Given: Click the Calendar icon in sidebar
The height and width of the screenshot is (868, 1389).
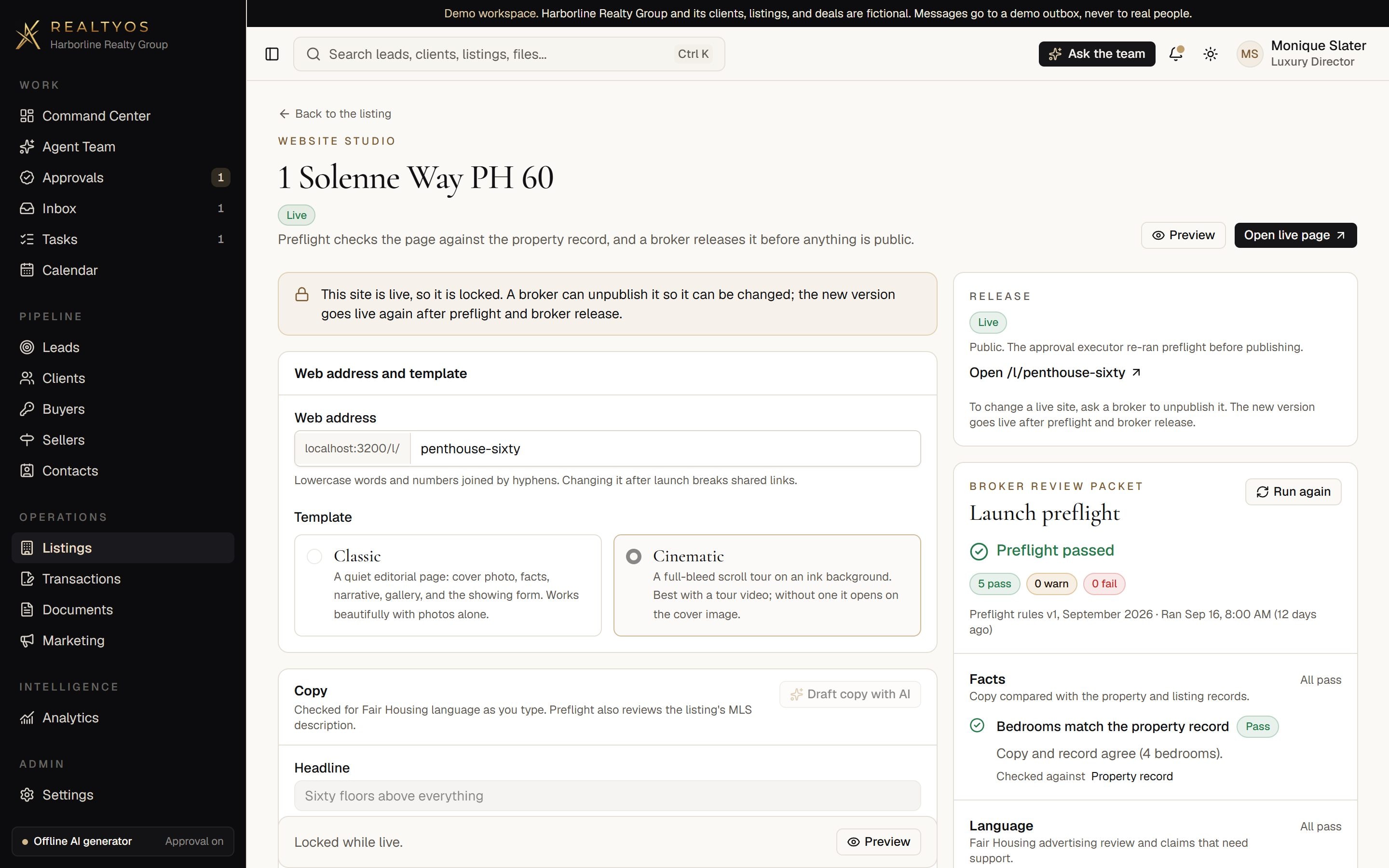Looking at the screenshot, I should coord(27,270).
